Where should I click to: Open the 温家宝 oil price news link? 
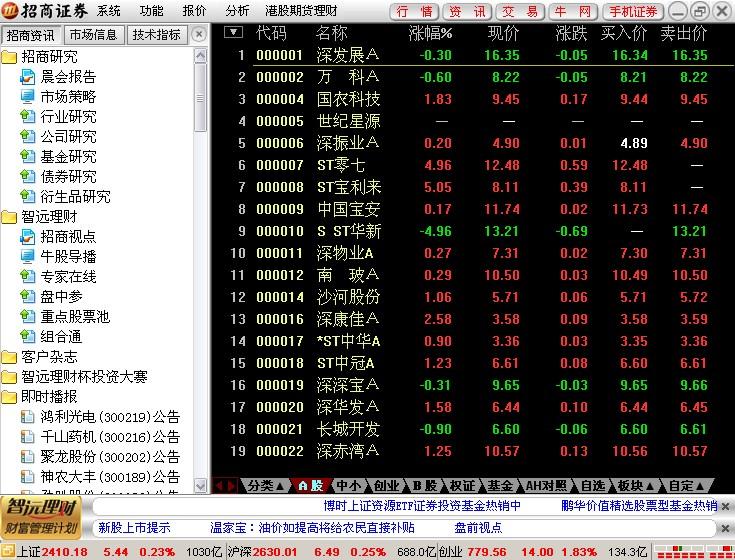click(312, 528)
